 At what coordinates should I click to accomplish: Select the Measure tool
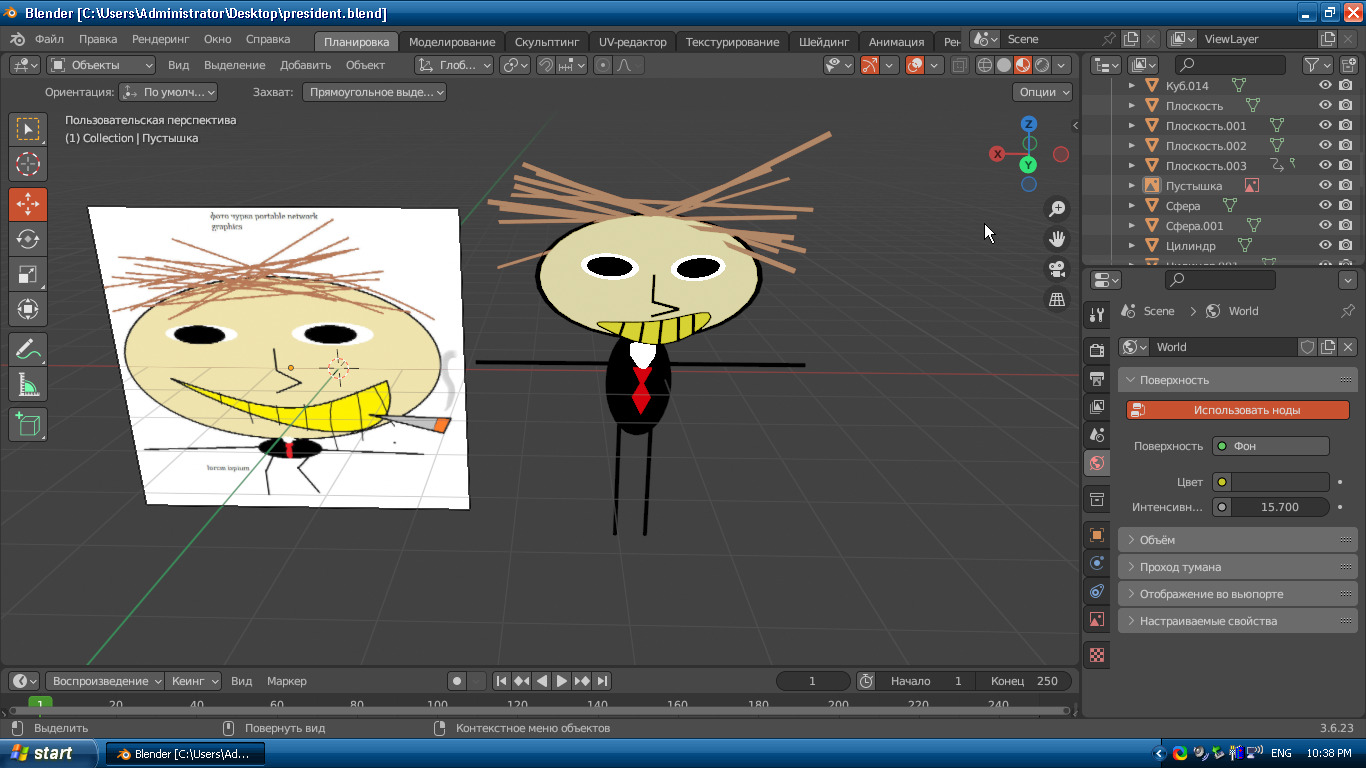[28, 384]
